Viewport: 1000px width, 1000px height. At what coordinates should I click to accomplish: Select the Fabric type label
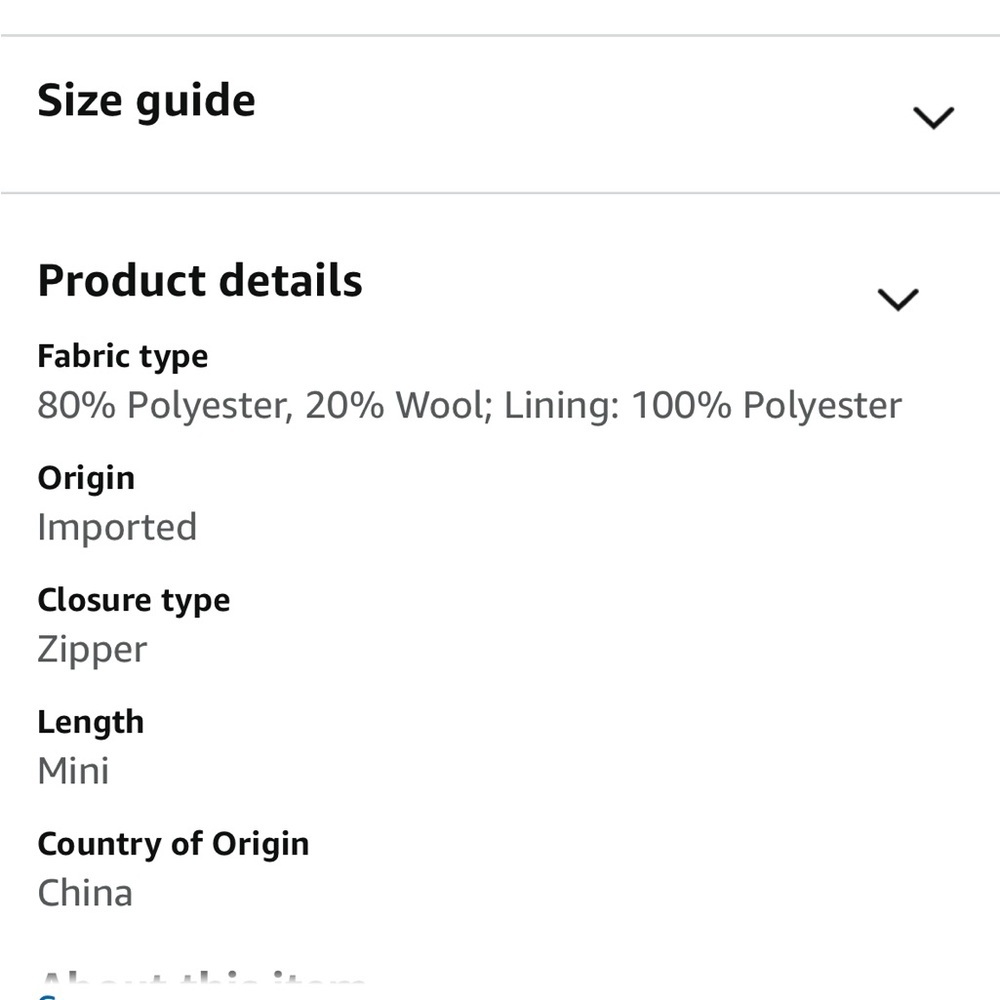tap(123, 356)
